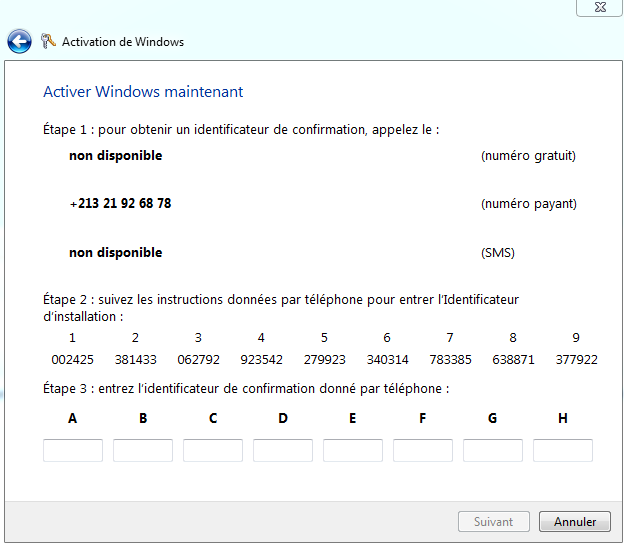
Task: Focus the input field under letter F
Action: coord(423,450)
